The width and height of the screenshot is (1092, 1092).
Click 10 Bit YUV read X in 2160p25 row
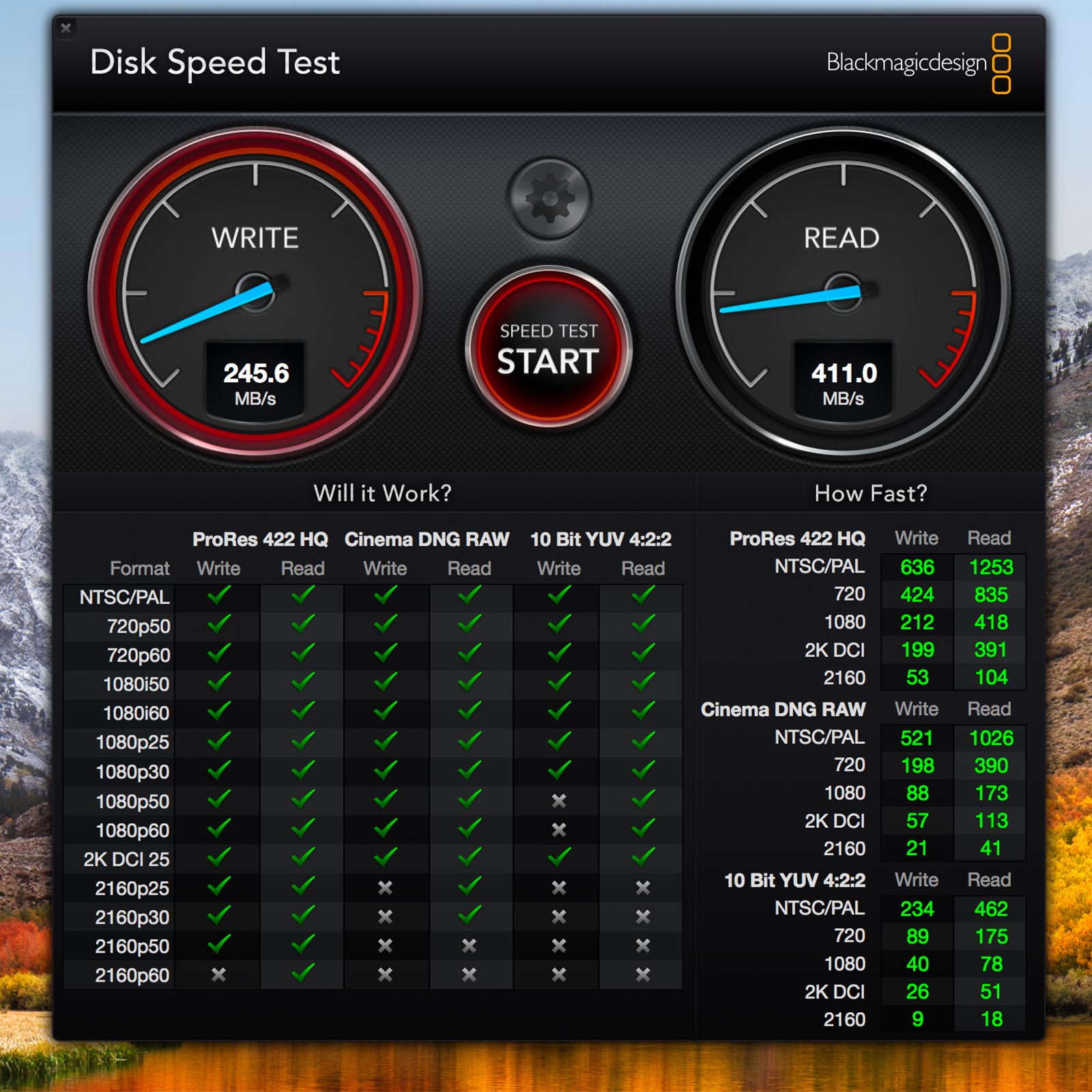642,887
